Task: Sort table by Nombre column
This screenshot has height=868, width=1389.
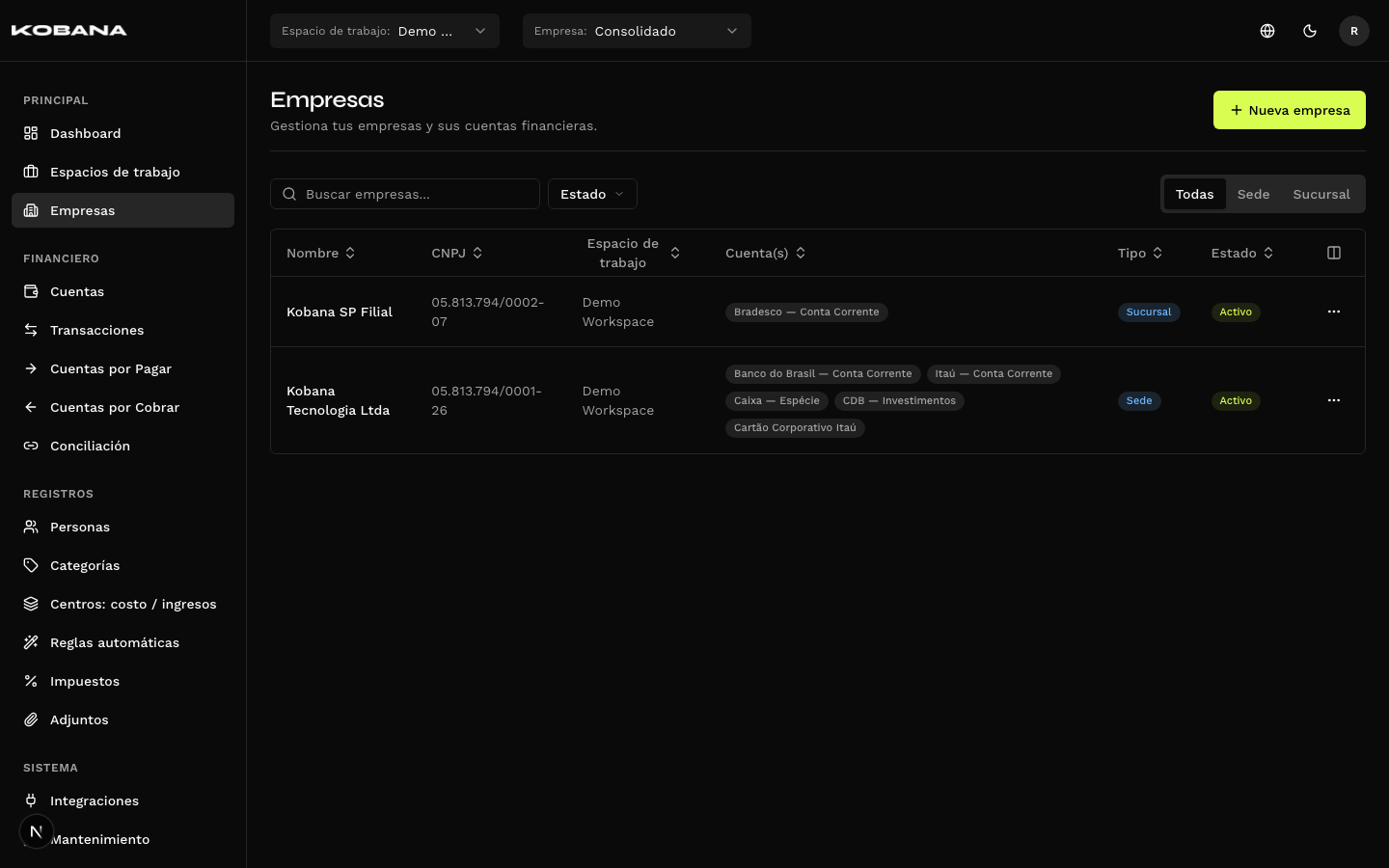Action: coord(321,253)
